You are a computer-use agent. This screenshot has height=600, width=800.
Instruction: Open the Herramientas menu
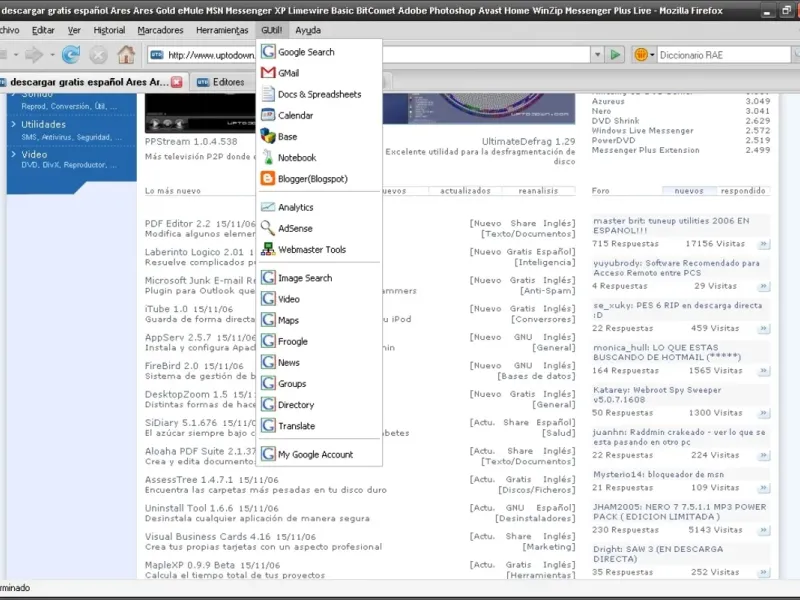point(222,30)
